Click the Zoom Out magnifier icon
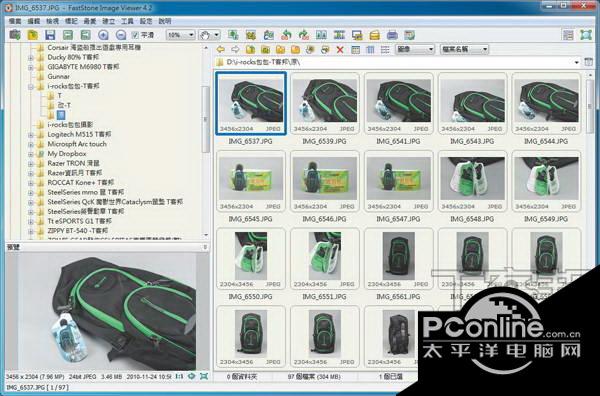This screenshot has width=600, height=396. [x=121, y=35]
